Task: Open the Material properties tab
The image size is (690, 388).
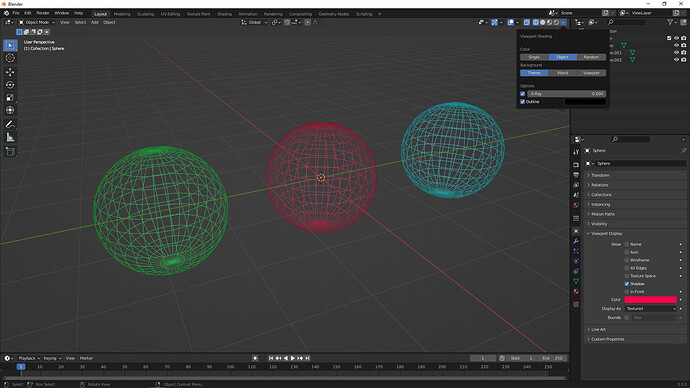Action: [576, 291]
